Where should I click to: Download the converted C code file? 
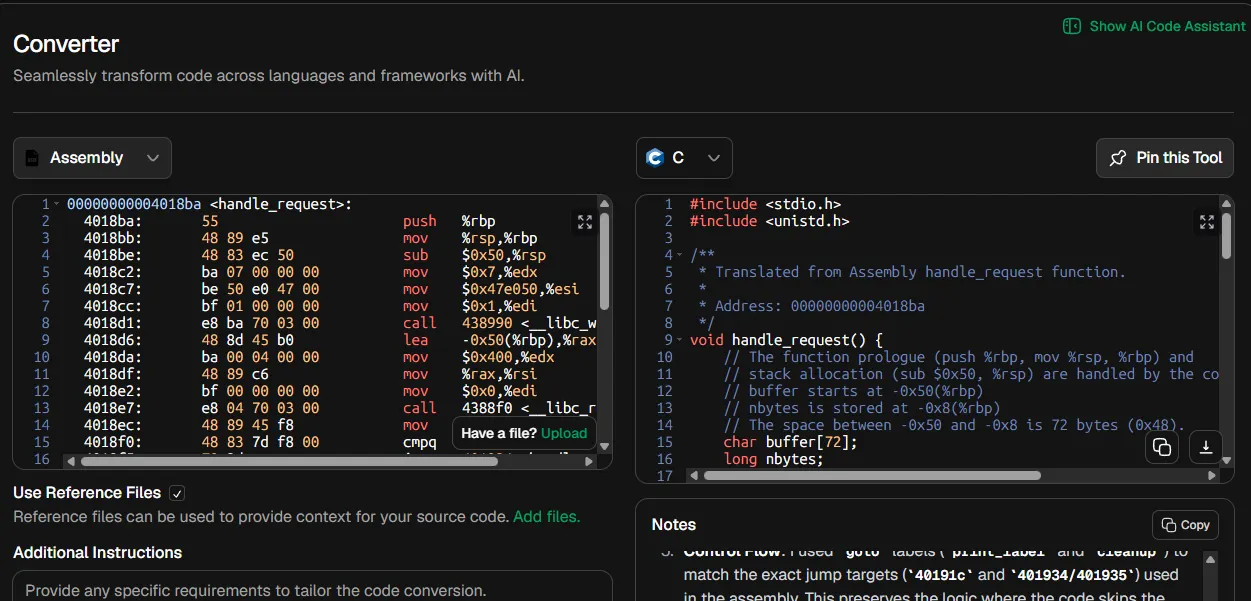point(1206,447)
